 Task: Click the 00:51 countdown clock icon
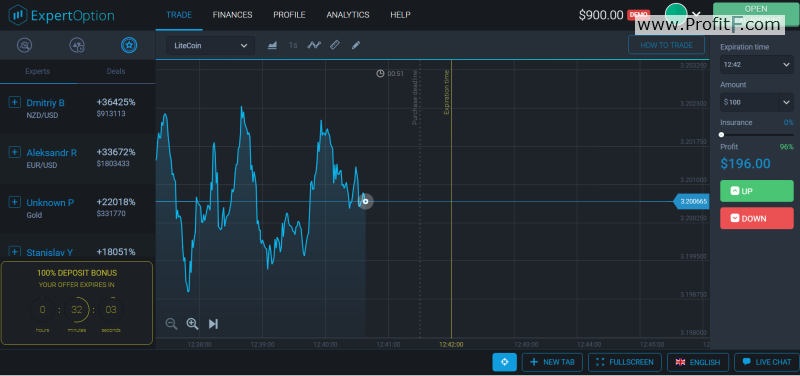[x=380, y=73]
